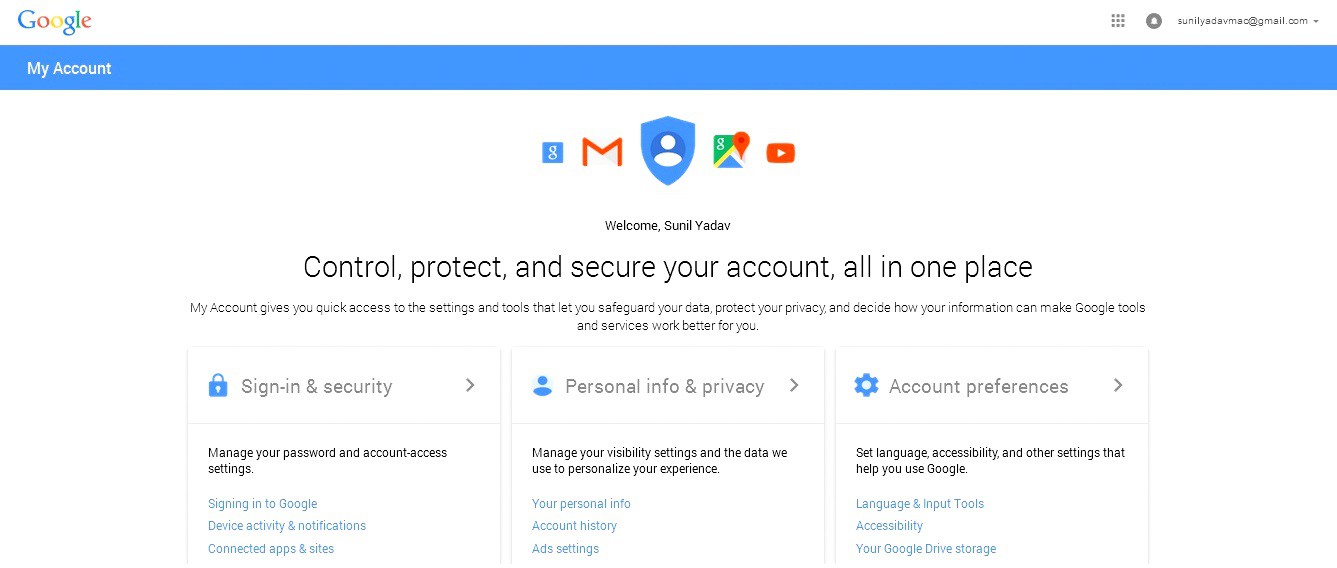Click the Google Search icon
Screen dimensions: 1337x568
click(x=553, y=152)
